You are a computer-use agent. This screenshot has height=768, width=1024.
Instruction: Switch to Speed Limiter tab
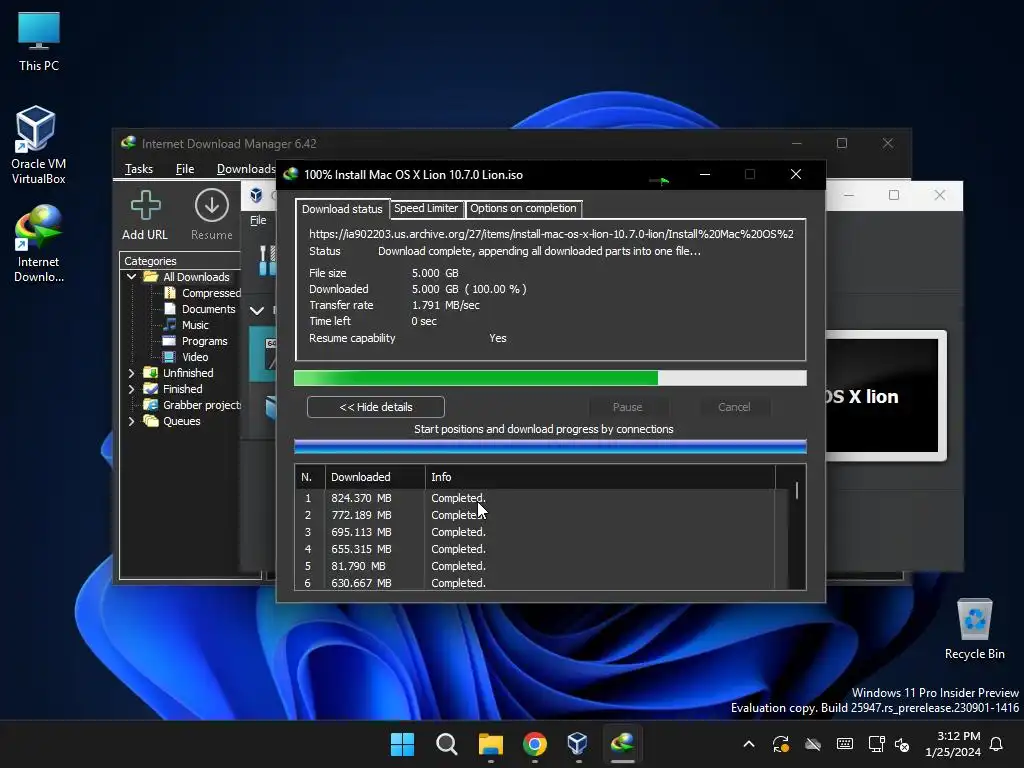426,208
